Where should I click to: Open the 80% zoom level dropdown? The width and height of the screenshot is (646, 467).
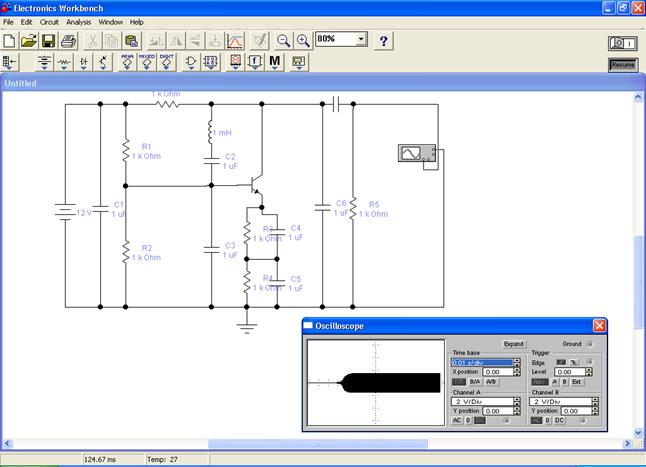361,40
